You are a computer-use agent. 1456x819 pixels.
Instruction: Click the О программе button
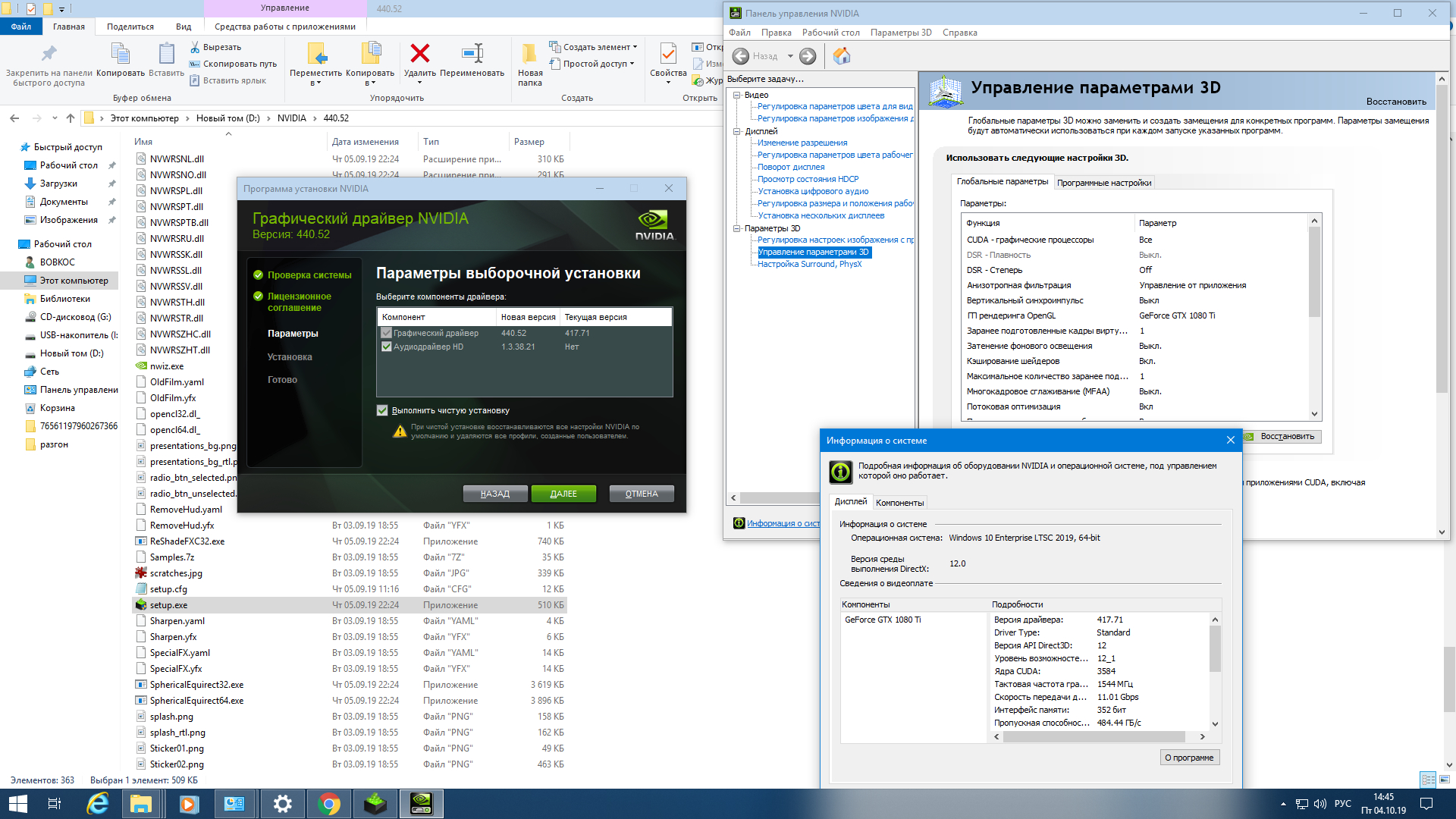point(1188,758)
